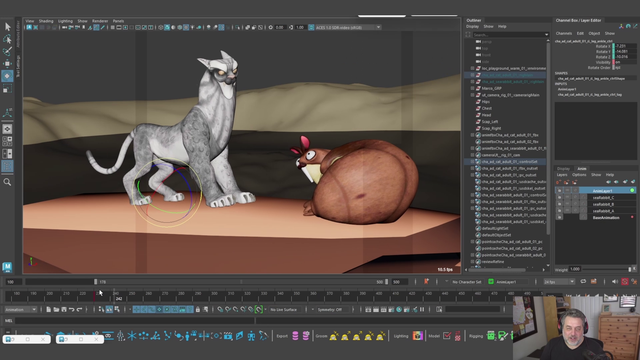Expand loc_playground_warm_01 node in Outliner

(473, 68)
